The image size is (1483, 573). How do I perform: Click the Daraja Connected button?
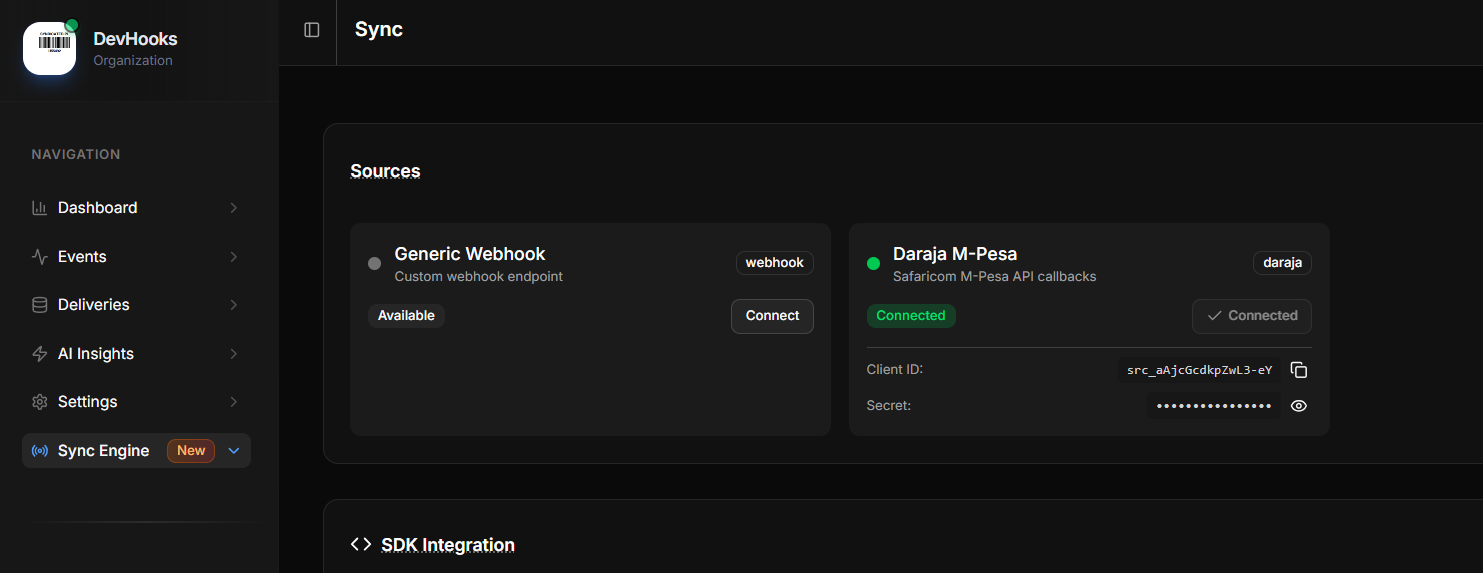[x=1251, y=316]
